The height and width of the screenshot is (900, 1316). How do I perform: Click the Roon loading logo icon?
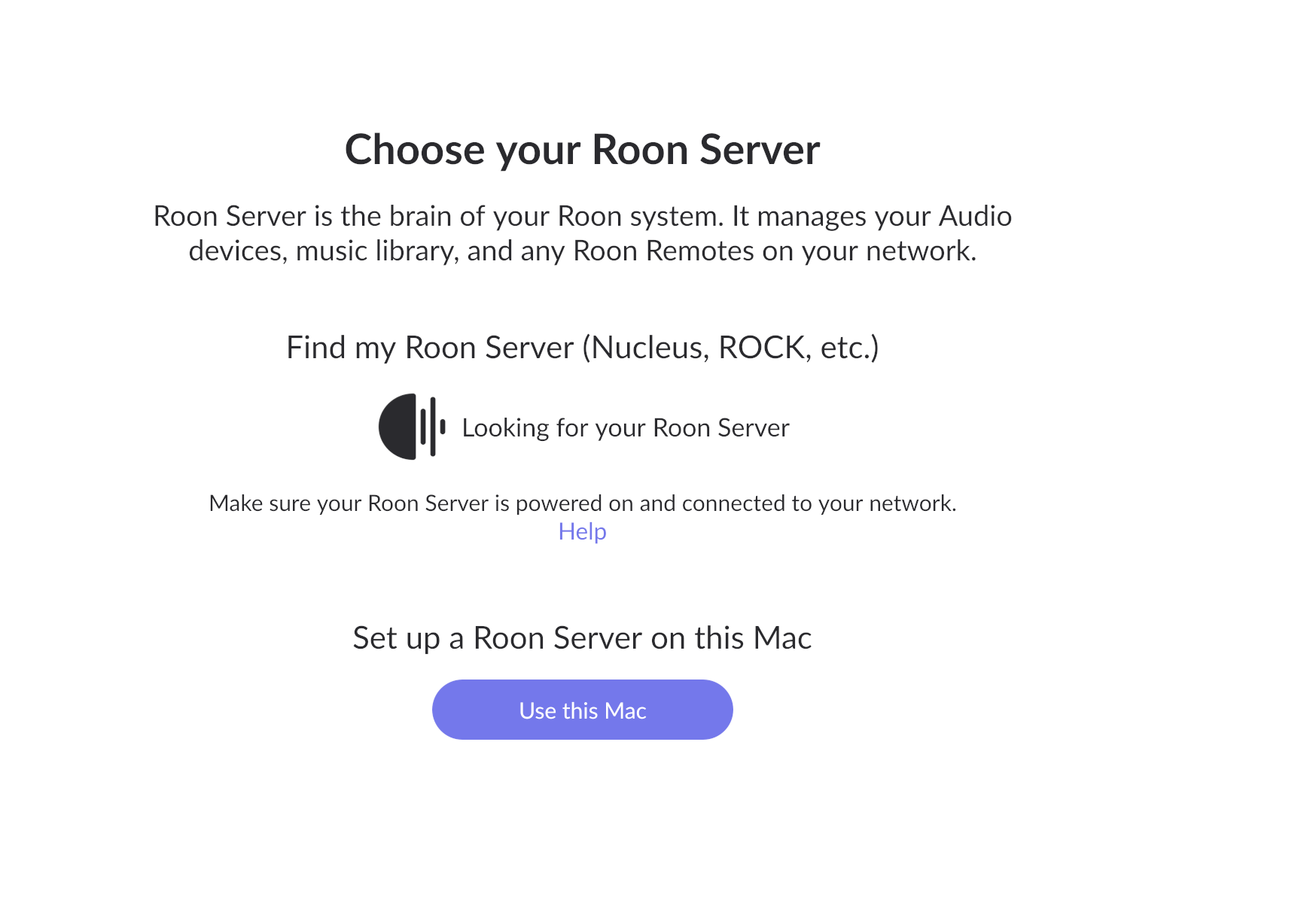pos(412,427)
